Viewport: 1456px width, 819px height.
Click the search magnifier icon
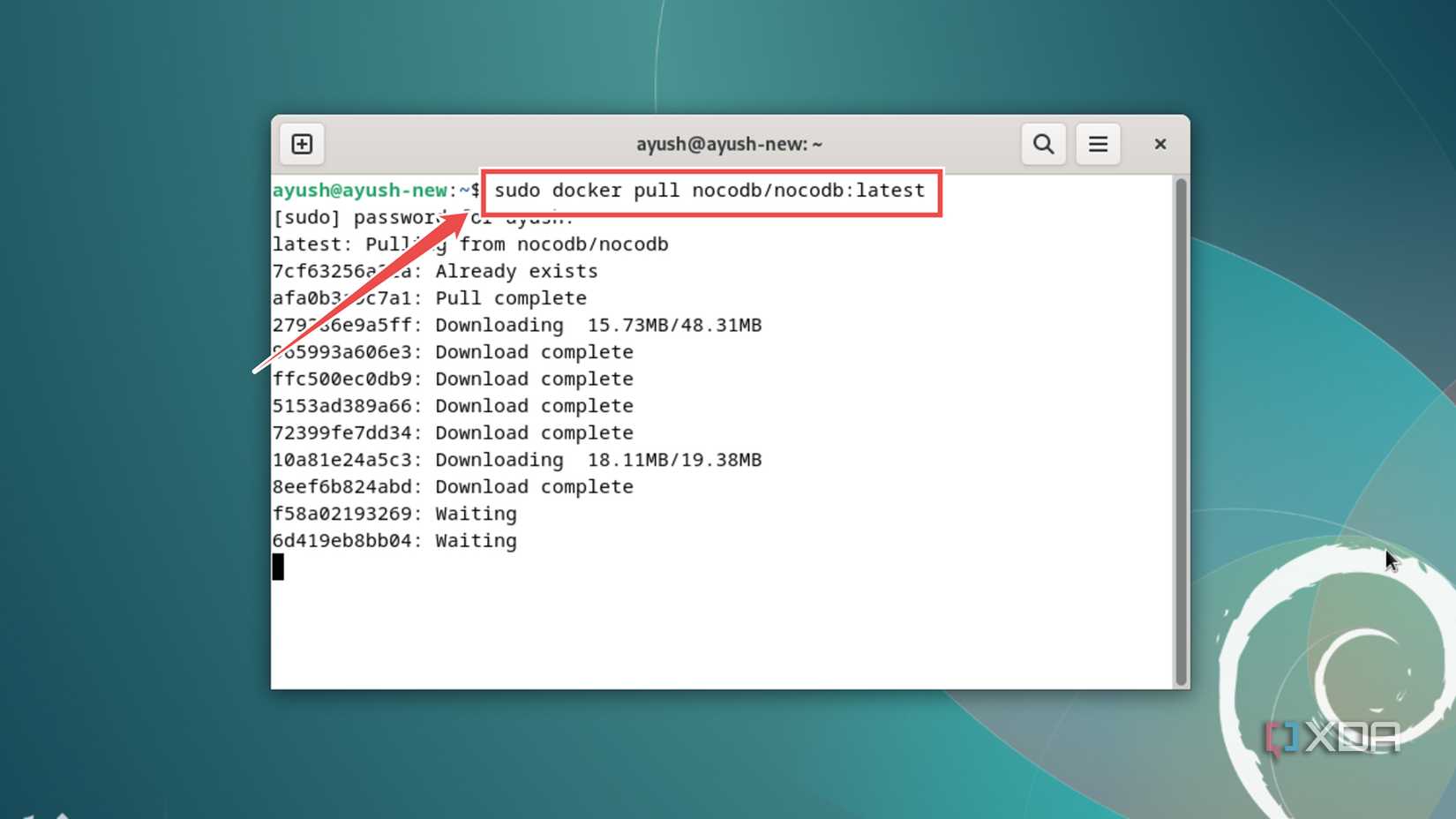(1042, 143)
